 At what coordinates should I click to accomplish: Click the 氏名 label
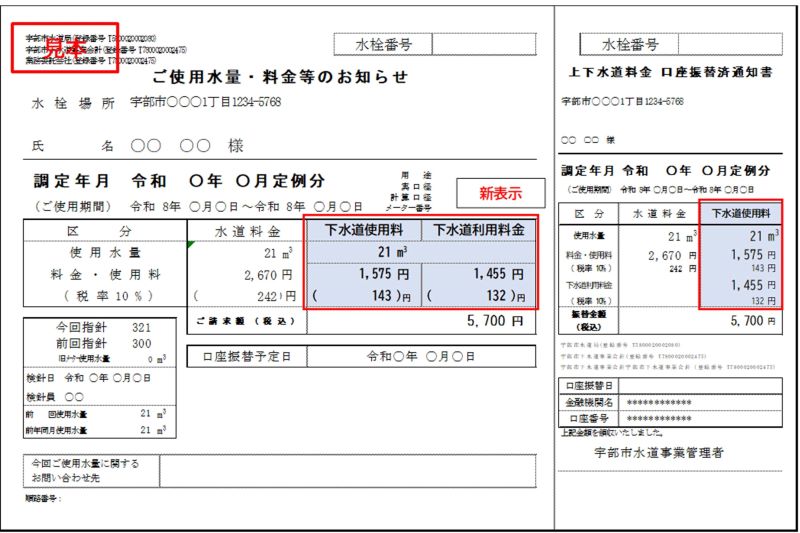pos(72,146)
